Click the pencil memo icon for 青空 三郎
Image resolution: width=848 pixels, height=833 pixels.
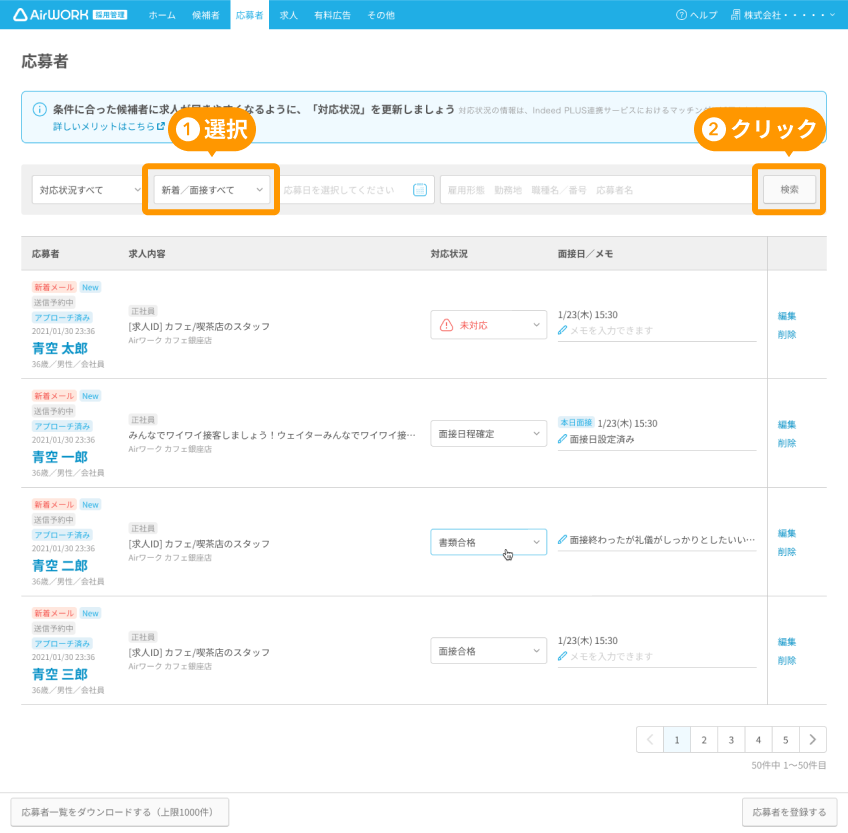[x=562, y=656]
